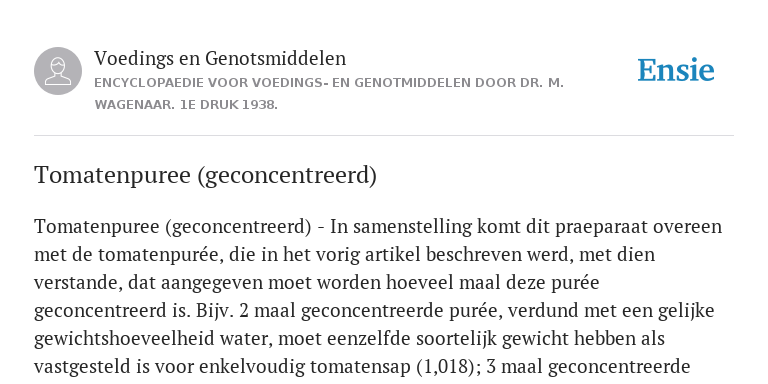Click the horizontal divider under the header

[384, 135]
